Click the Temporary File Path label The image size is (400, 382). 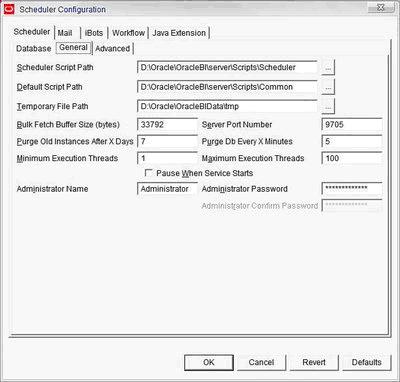[52, 107]
